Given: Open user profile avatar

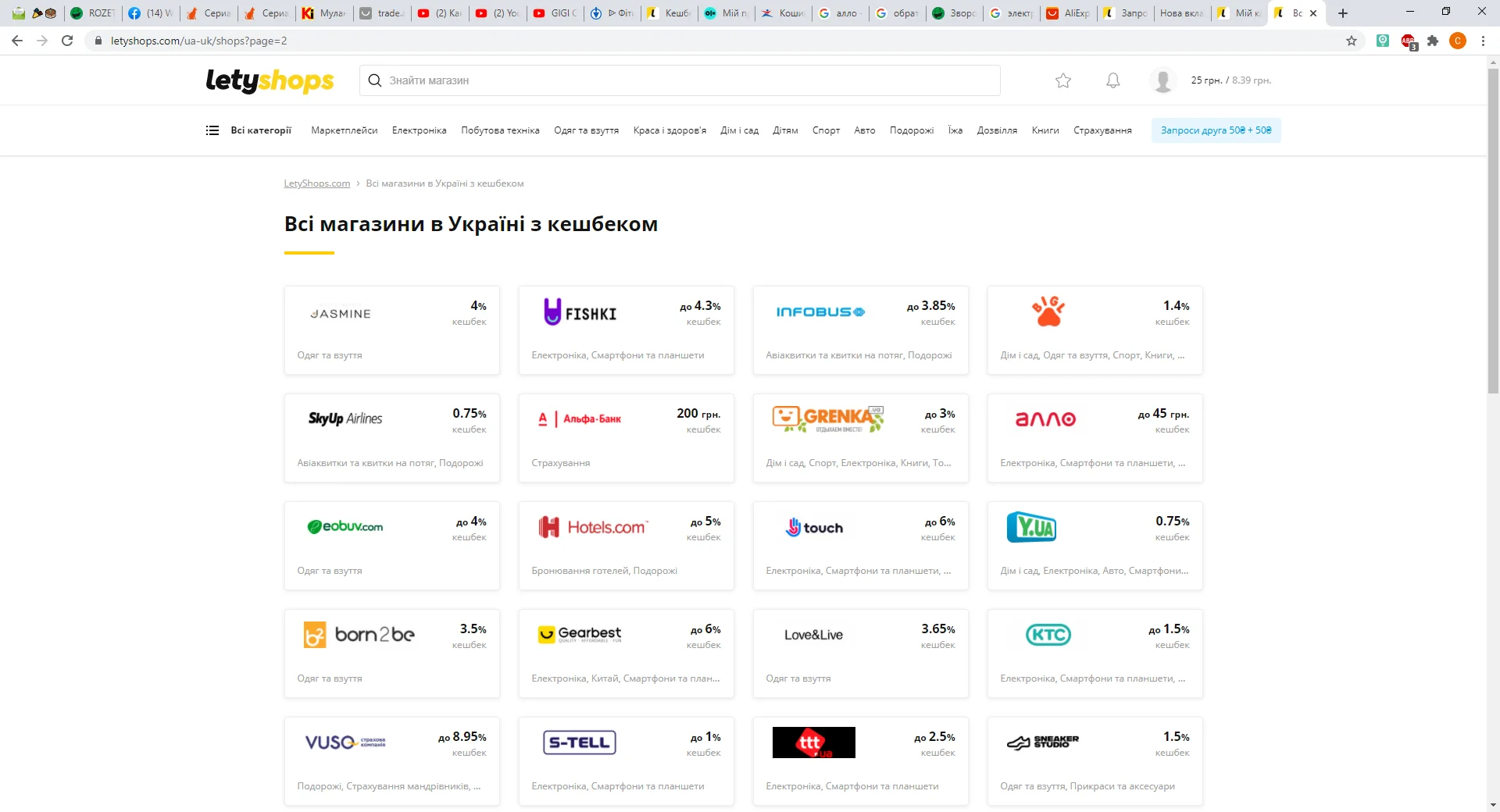Looking at the screenshot, I should [x=1163, y=80].
